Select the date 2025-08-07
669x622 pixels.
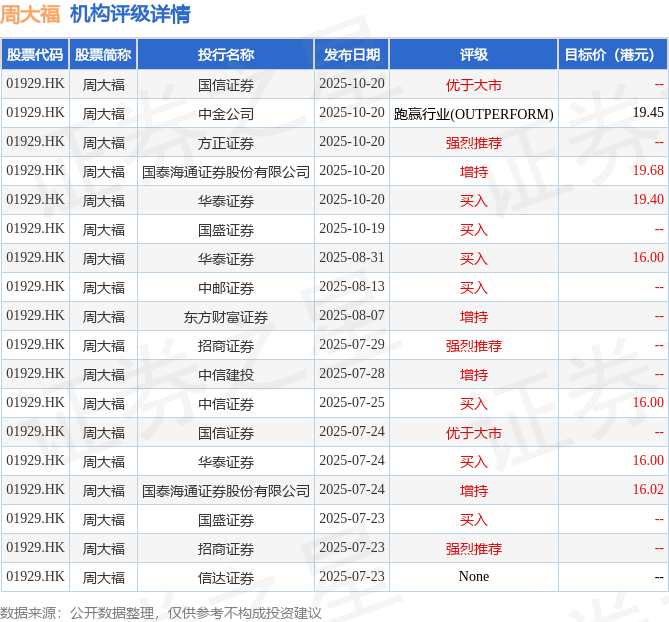pos(352,315)
